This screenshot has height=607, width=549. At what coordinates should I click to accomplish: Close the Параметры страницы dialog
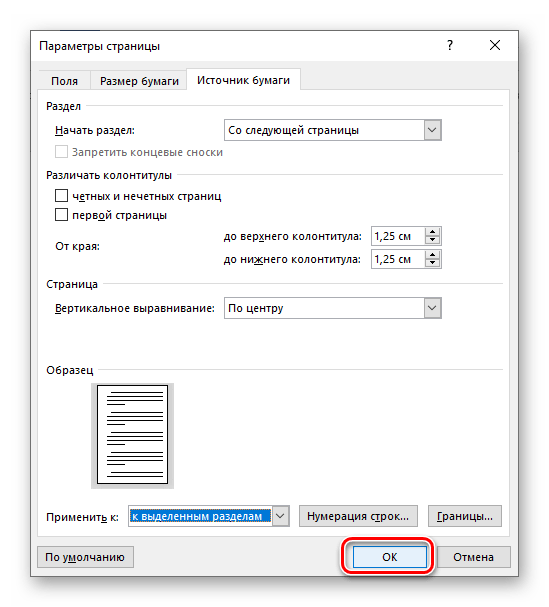pyautogui.click(x=495, y=45)
